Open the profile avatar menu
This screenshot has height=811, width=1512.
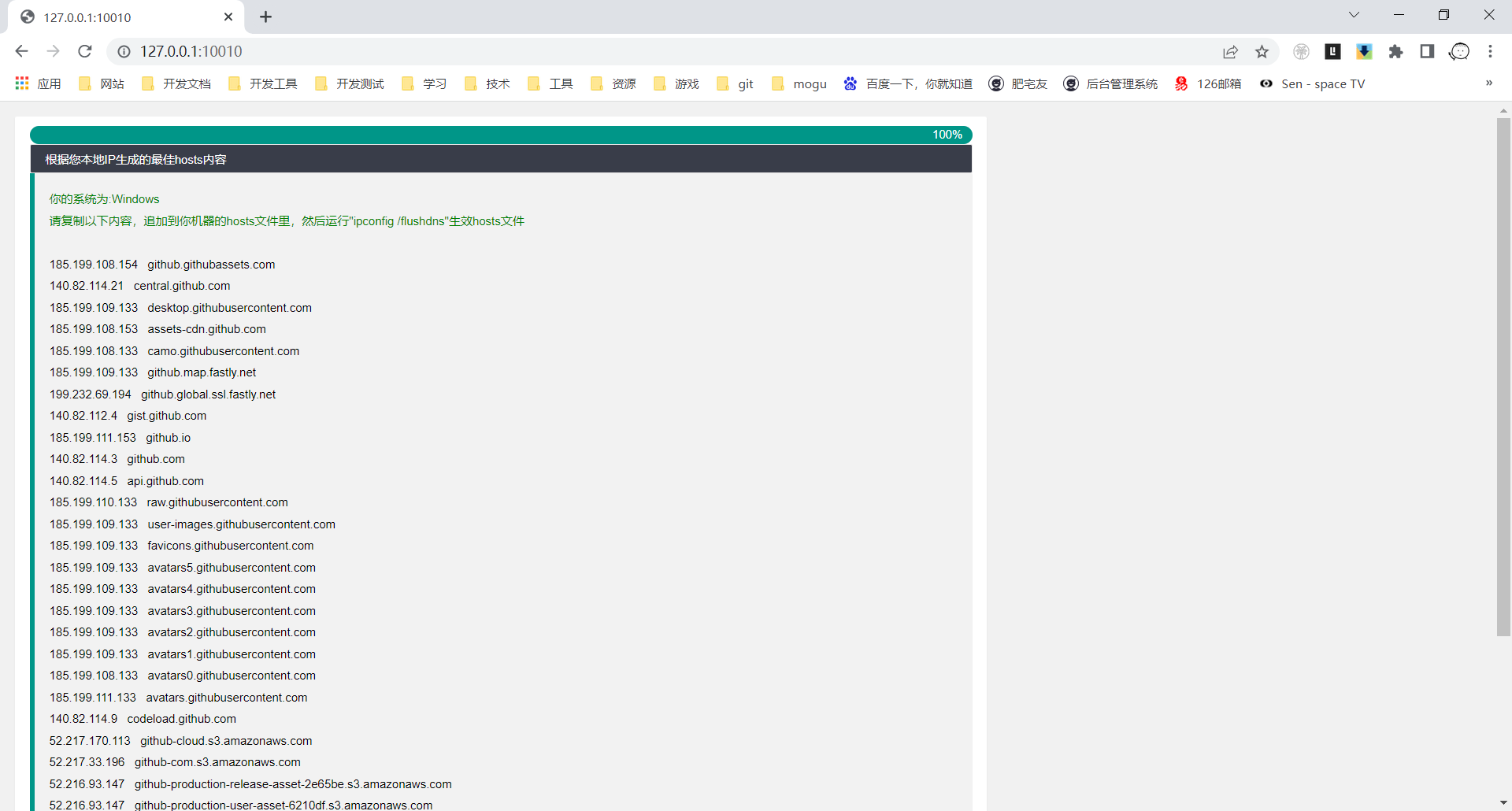tap(1459, 51)
